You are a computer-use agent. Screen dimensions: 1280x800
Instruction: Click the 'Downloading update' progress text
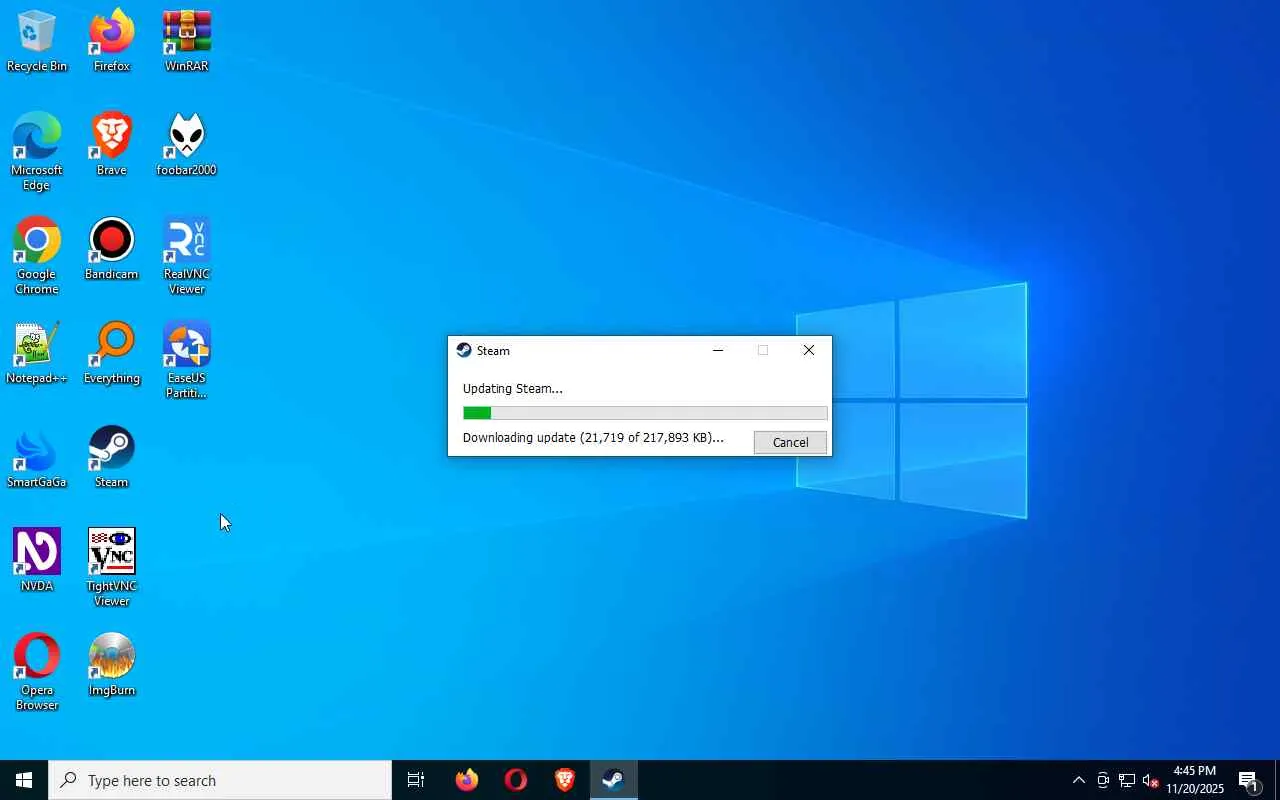pos(593,438)
